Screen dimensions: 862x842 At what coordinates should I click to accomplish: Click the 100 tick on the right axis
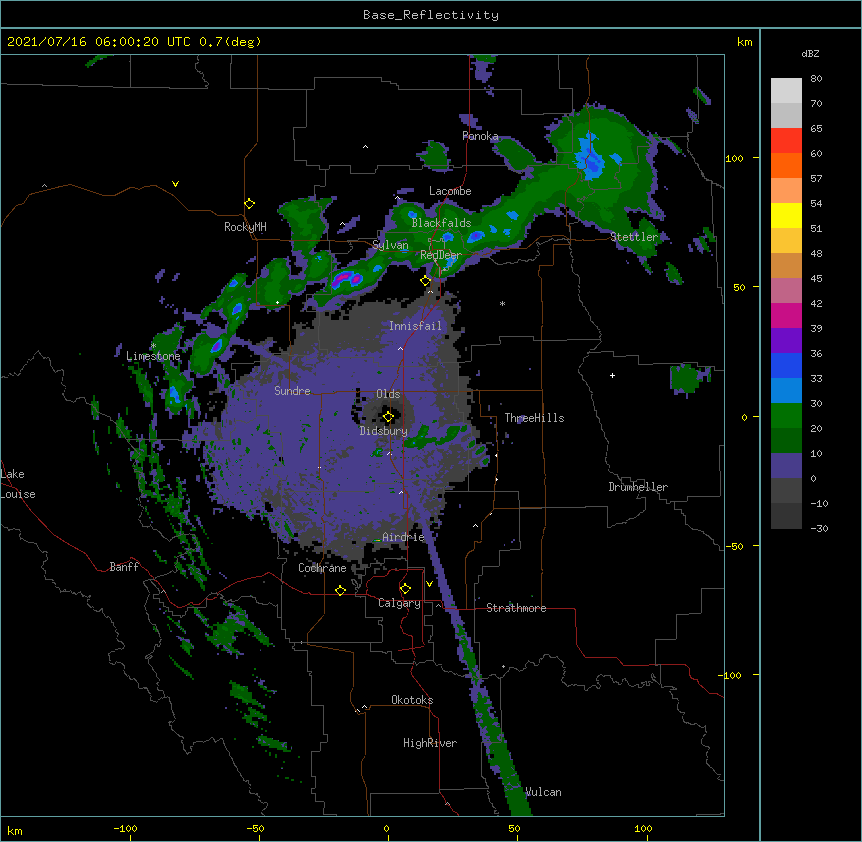pyautogui.click(x=734, y=158)
